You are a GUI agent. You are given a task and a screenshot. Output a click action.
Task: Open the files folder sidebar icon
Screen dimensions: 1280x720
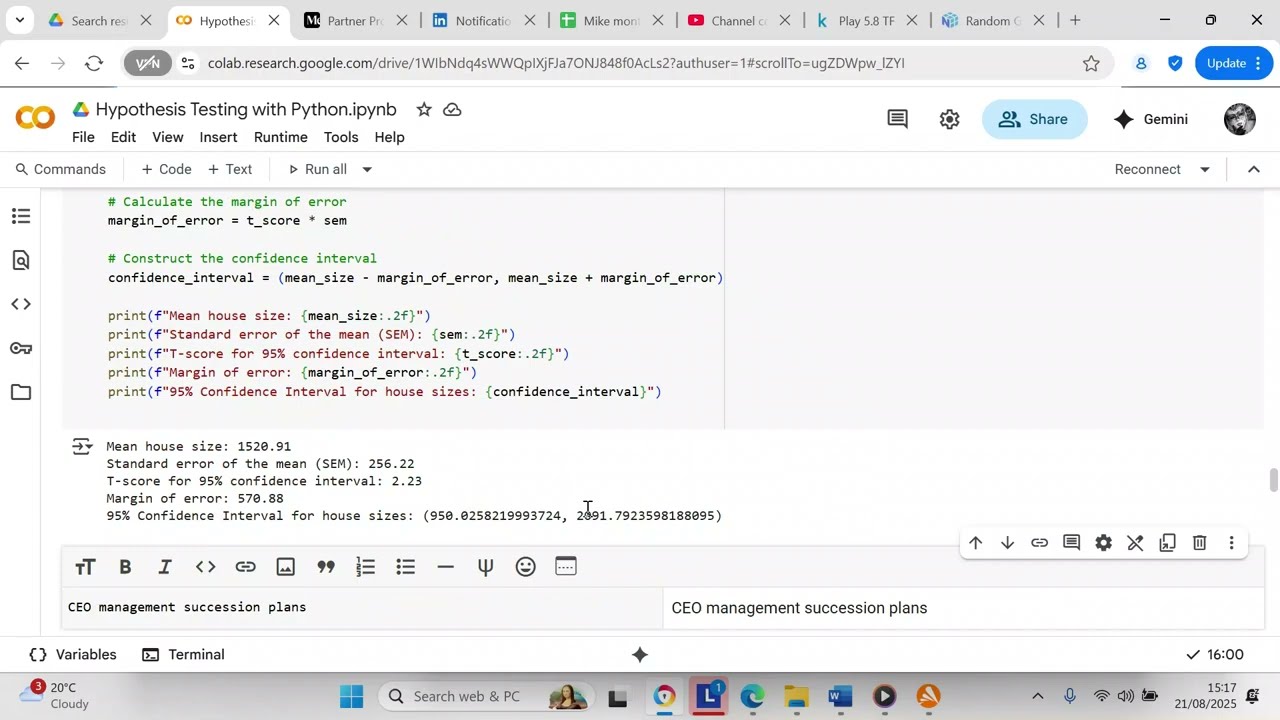[x=21, y=392]
